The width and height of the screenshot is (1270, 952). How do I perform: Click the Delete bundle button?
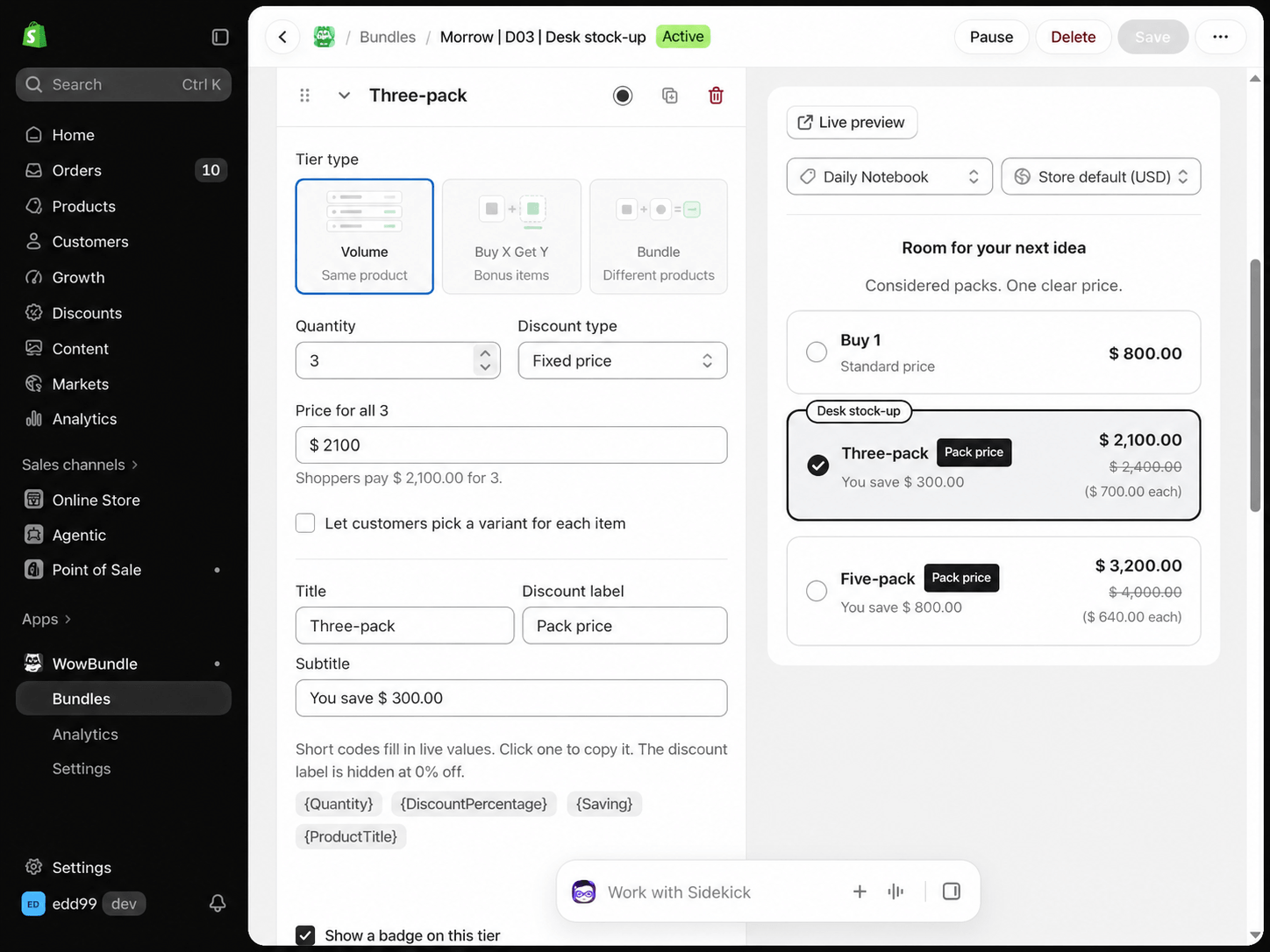[x=1074, y=37]
